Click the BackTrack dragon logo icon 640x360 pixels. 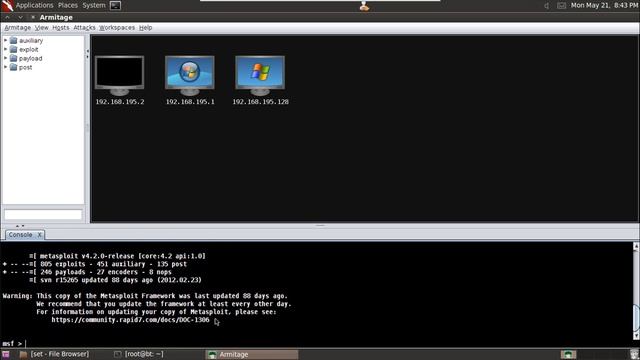pos(7,5)
